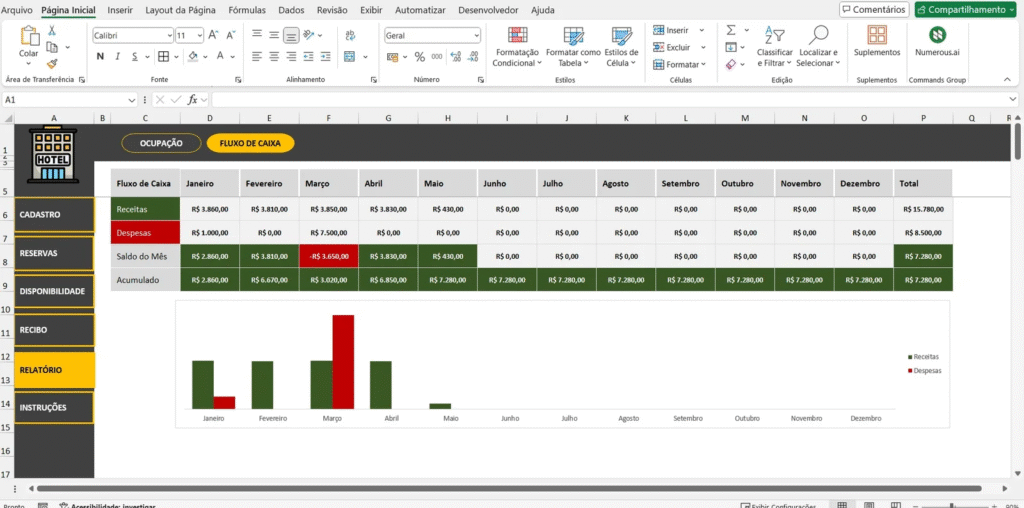Toggle bold (N) formatting
The image size is (1024, 508).
click(100, 57)
